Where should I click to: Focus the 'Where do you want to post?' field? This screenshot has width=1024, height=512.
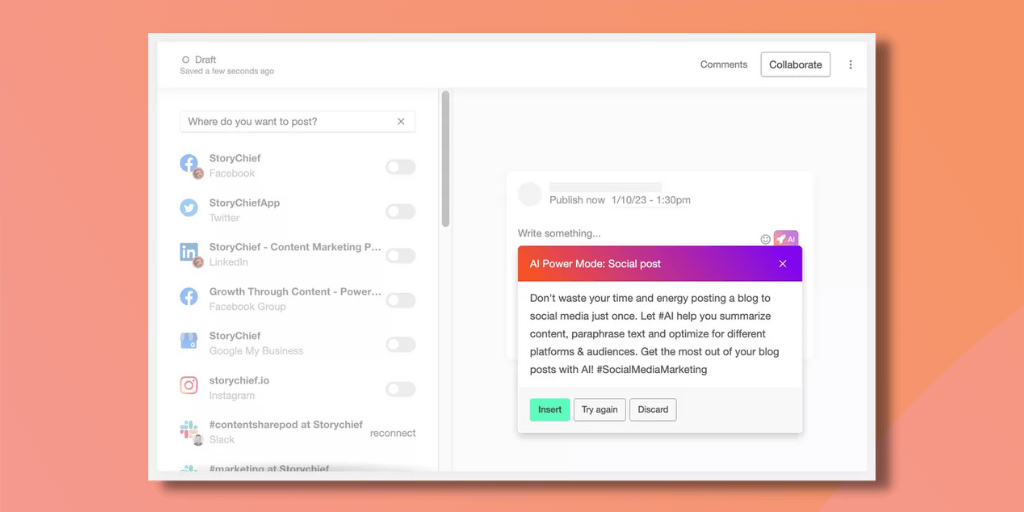click(297, 121)
